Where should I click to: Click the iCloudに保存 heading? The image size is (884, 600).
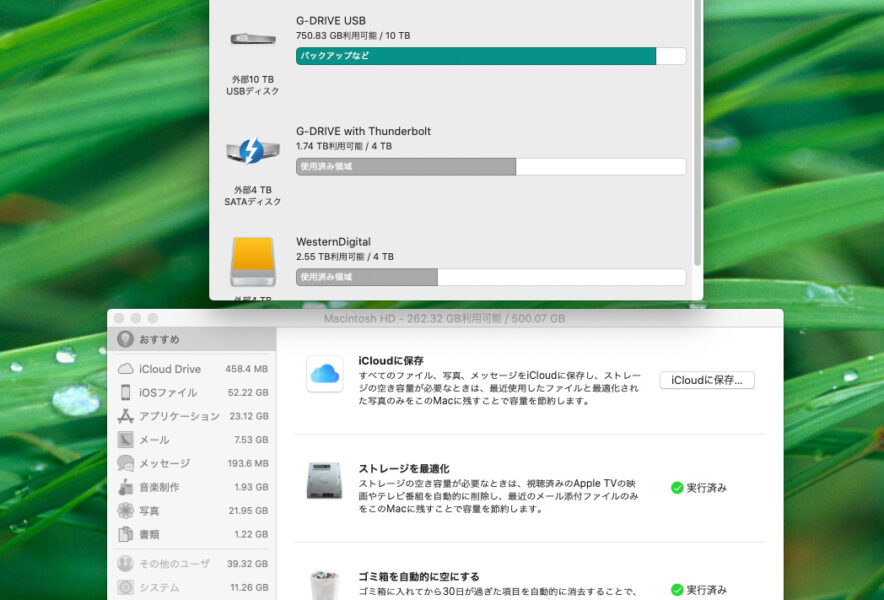[391, 360]
